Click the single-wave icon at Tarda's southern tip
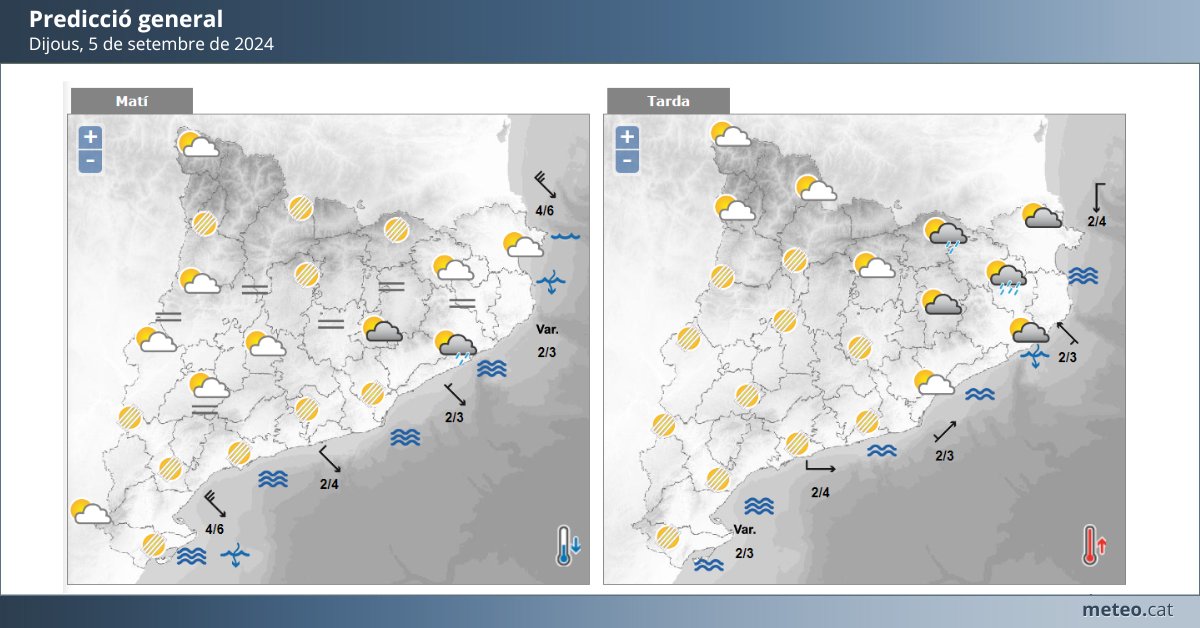Screen dimensions: 1200x628 point(709,565)
